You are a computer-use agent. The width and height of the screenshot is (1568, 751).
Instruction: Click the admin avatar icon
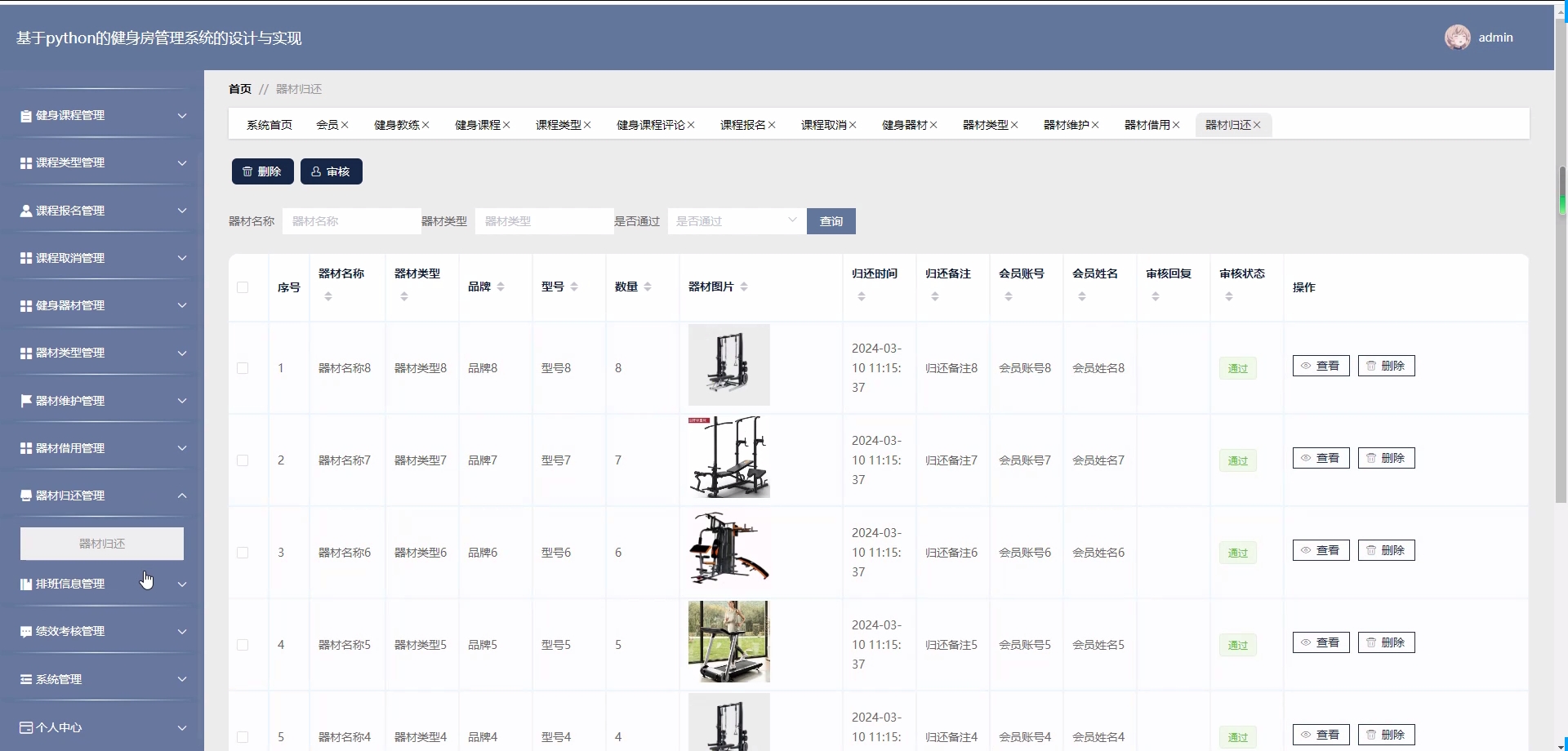[1458, 38]
